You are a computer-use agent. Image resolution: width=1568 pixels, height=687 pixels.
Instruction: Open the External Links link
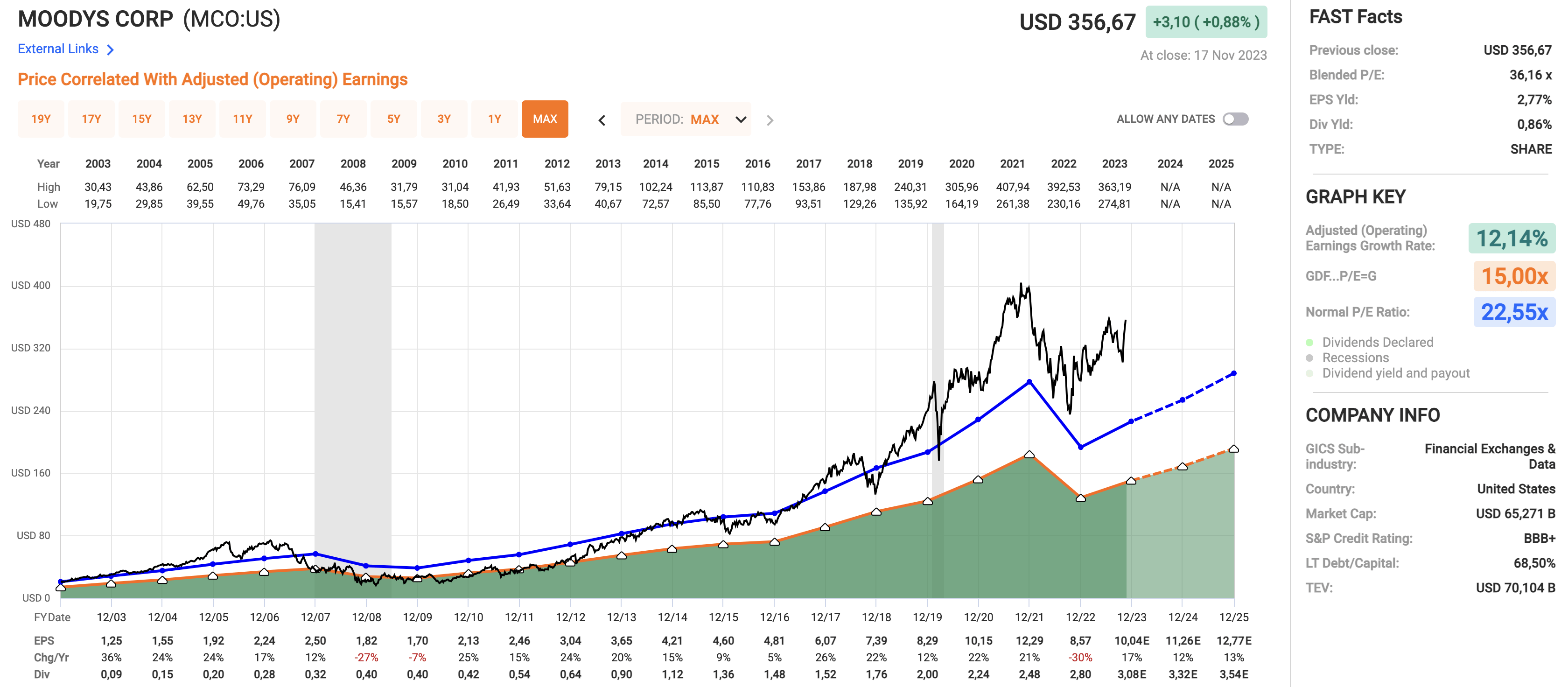click(x=58, y=49)
